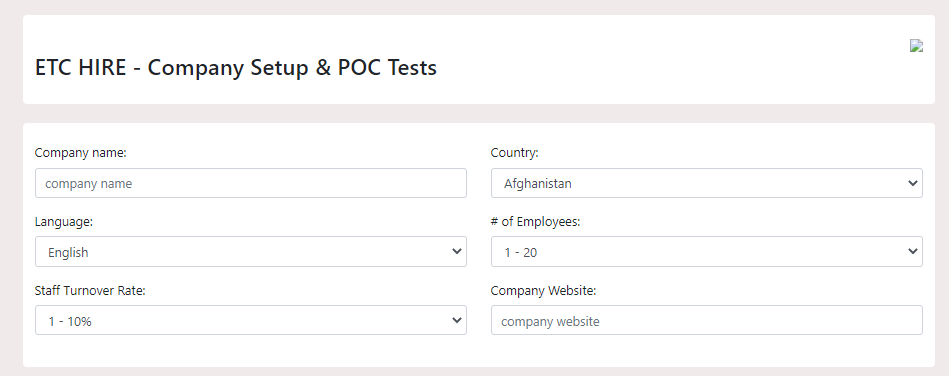Click the broken image icon in header
This screenshot has height=376, width=949.
pyautogui.click(x=916, y=46)
